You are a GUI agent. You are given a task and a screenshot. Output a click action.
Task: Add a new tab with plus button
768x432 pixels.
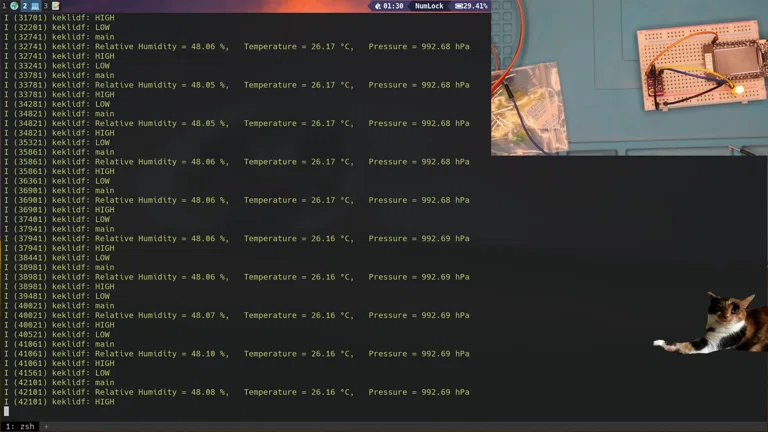click(x=47, y=427)
